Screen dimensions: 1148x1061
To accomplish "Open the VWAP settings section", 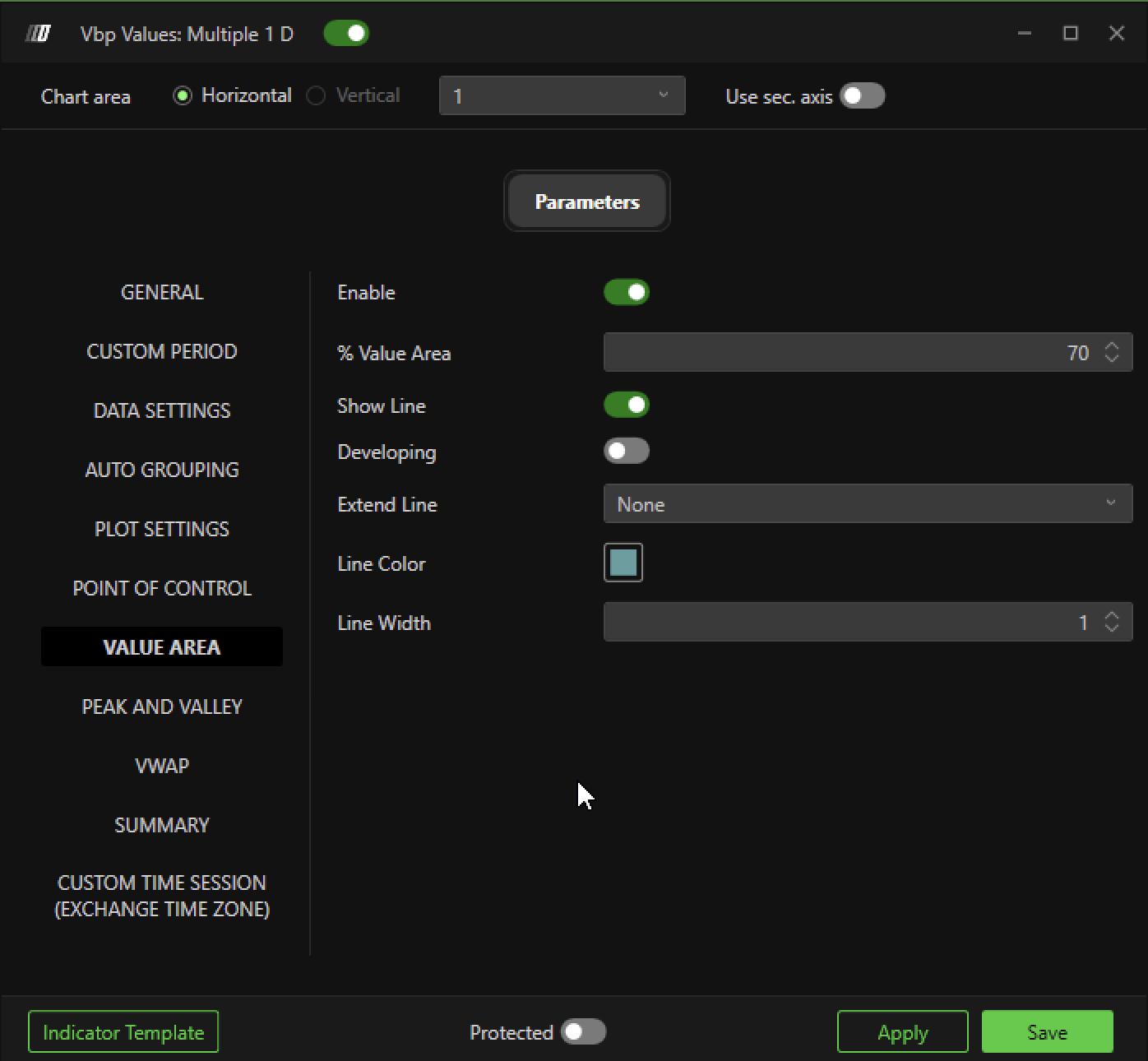I will 162,767.
